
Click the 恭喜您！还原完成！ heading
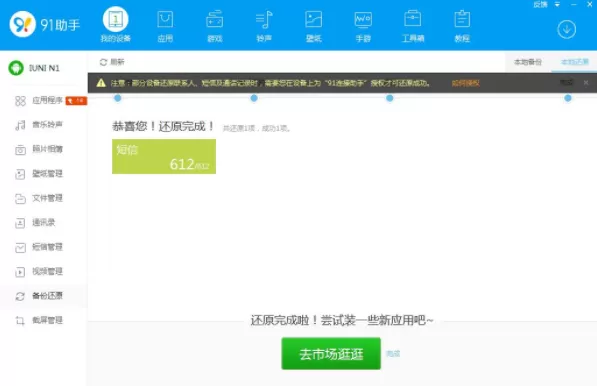[x=164, y=126]
